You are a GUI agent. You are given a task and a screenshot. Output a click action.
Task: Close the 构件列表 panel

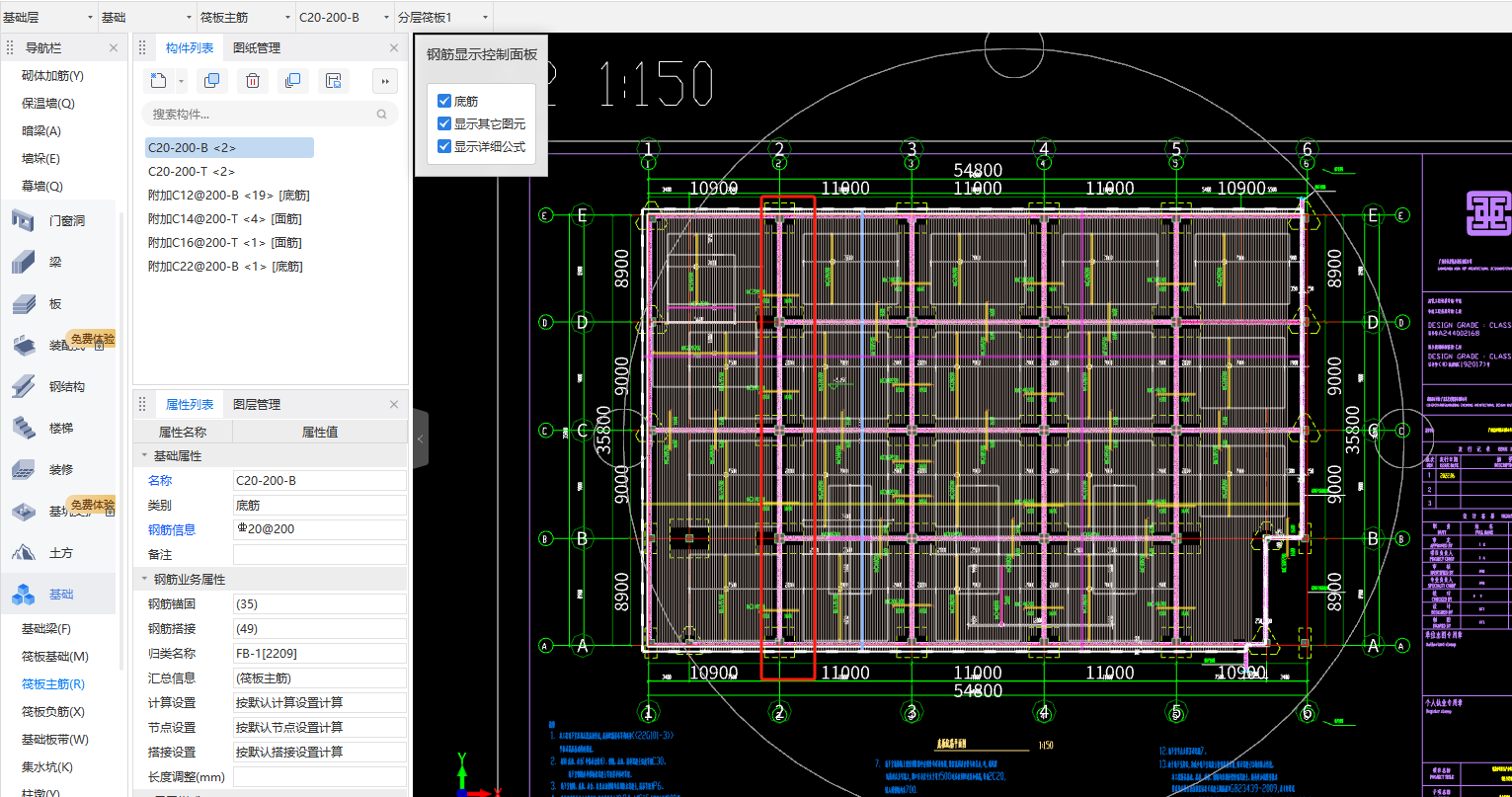394,47
